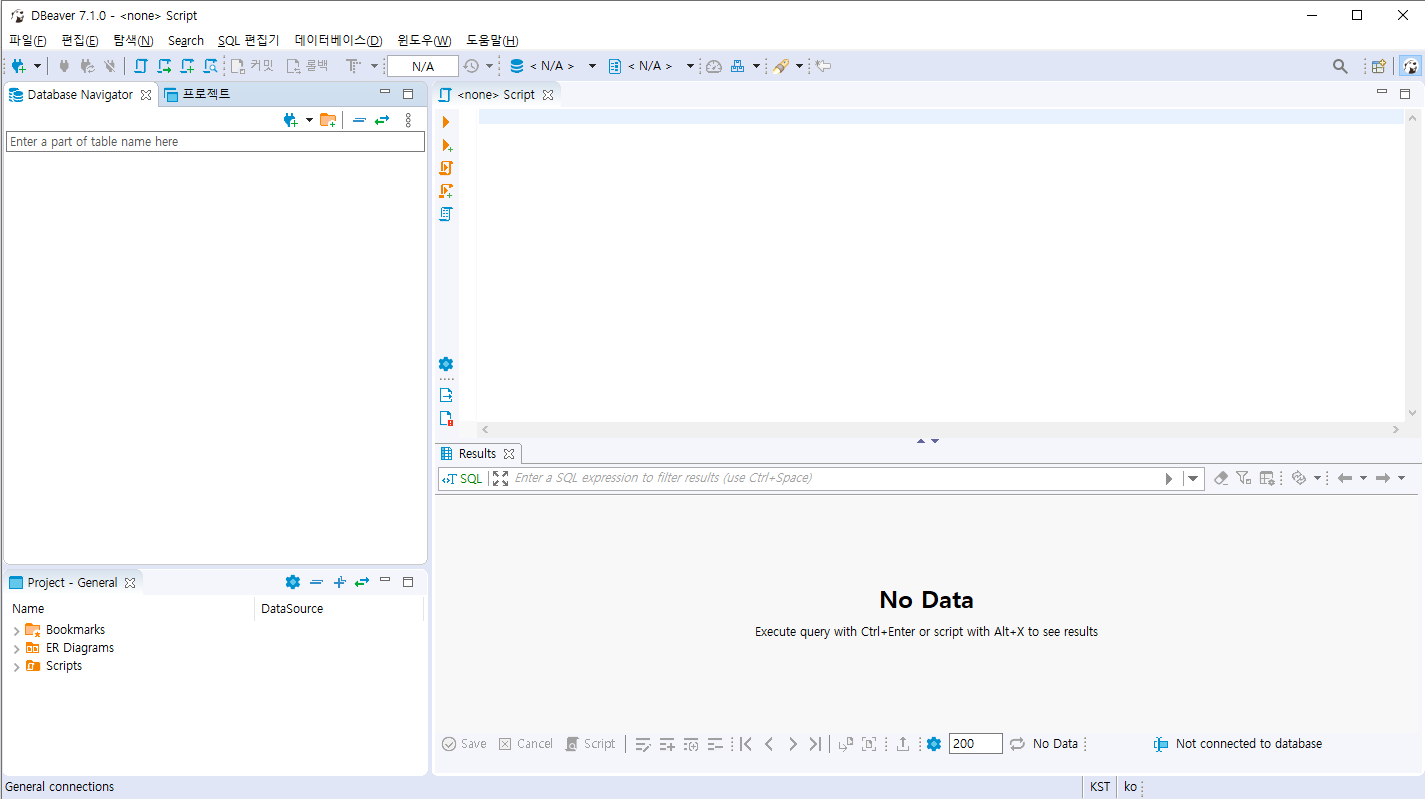Open the transaction mode dropdown arrow
1425x799 pixels.
tap(375, 66)
